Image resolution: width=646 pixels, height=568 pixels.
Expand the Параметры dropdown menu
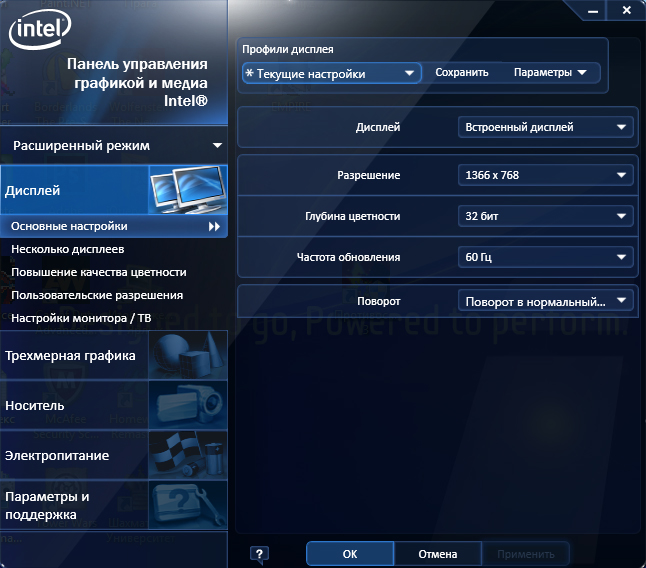pyautogui.click(x=550, y=72)
